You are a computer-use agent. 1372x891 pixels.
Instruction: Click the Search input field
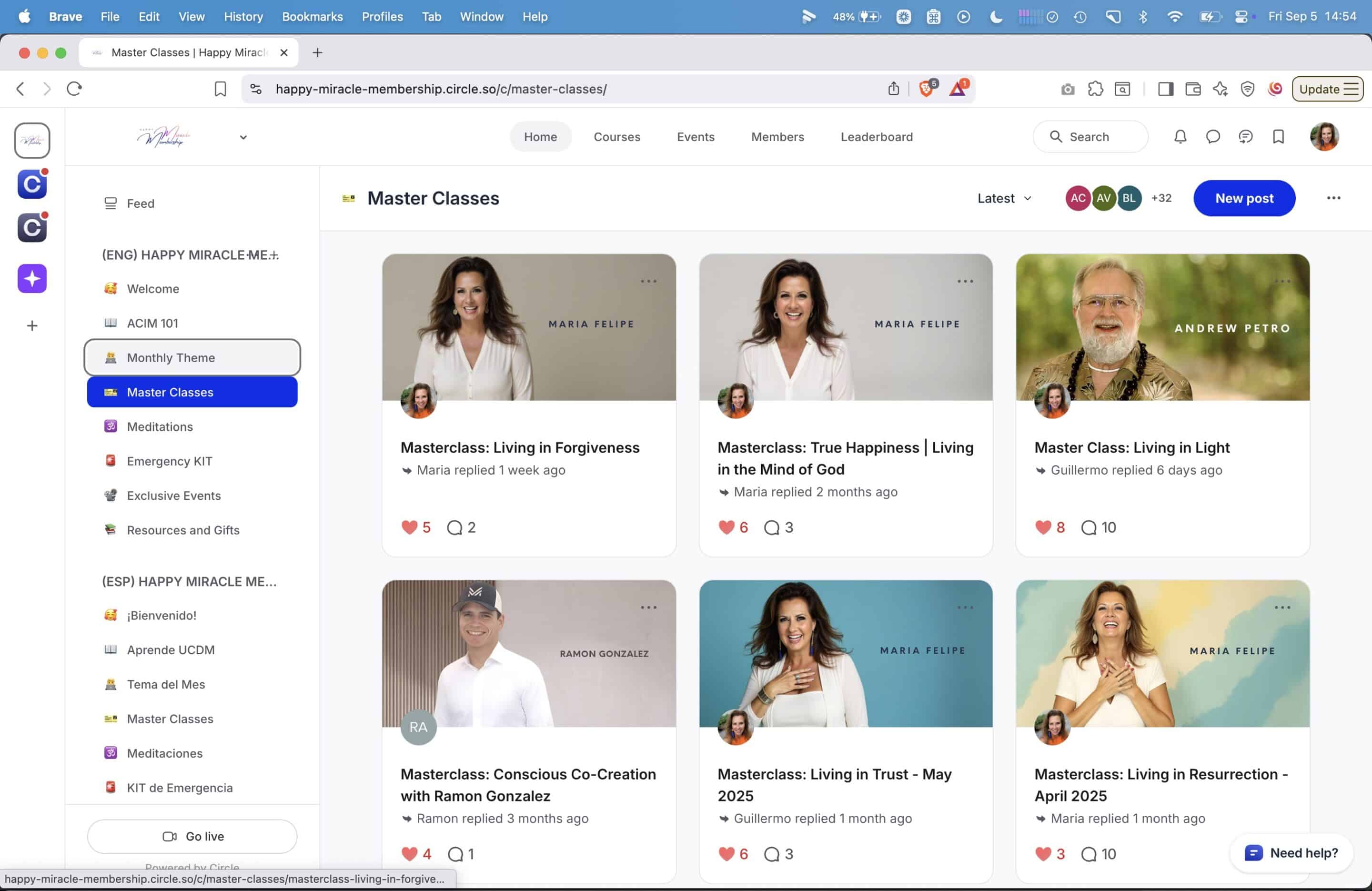click(x=1090, y=137)
